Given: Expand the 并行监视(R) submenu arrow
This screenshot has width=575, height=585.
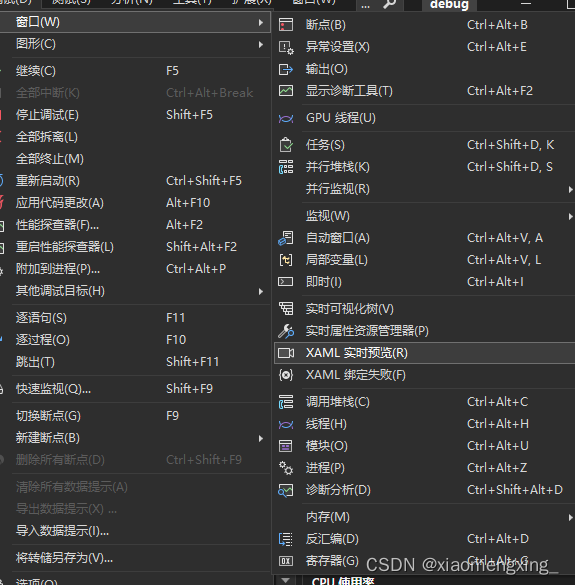Looking at the screenshot, I should pos(571,190).
